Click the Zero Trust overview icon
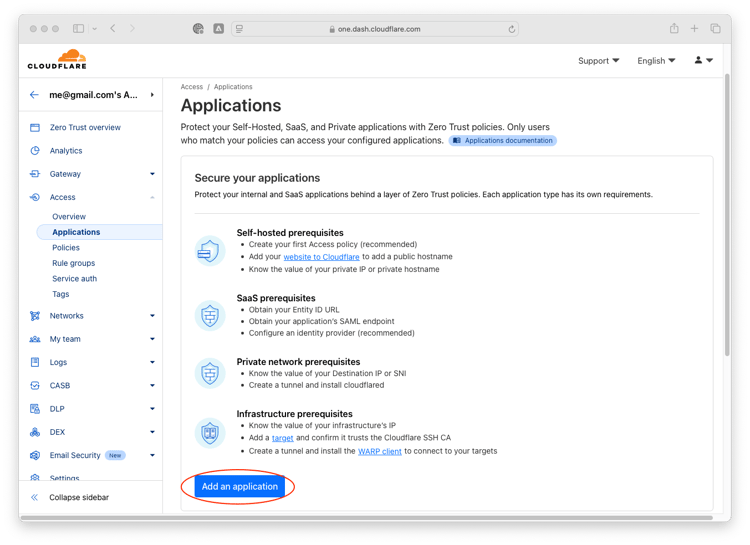 pyautogui.click(x=35, y=127)
